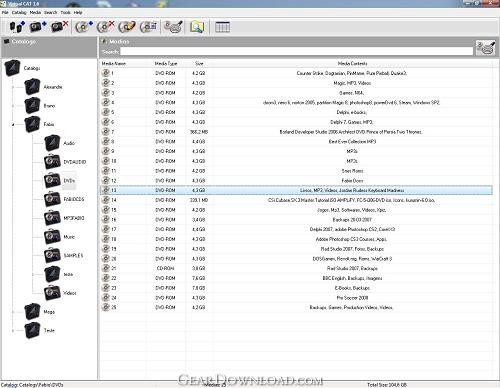Viewport: 500px width, 388px height.
Task: Click the media properties disc toolbar icon
Action: tap(148, 27)
